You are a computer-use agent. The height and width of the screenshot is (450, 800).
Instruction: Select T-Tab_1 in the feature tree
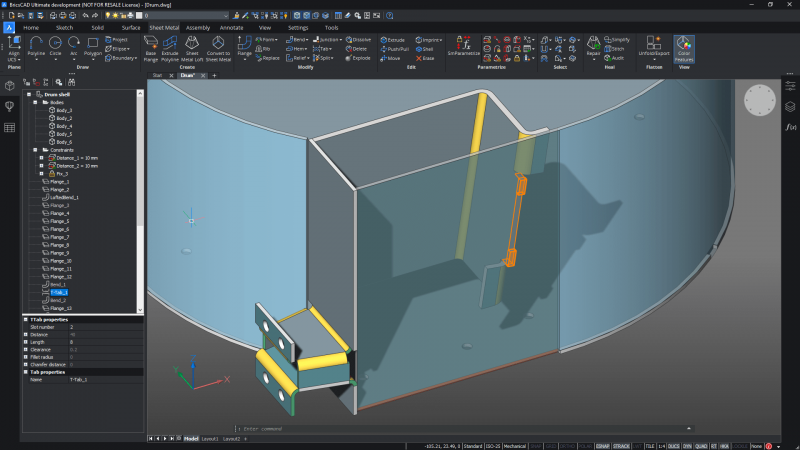pos(59,292)
